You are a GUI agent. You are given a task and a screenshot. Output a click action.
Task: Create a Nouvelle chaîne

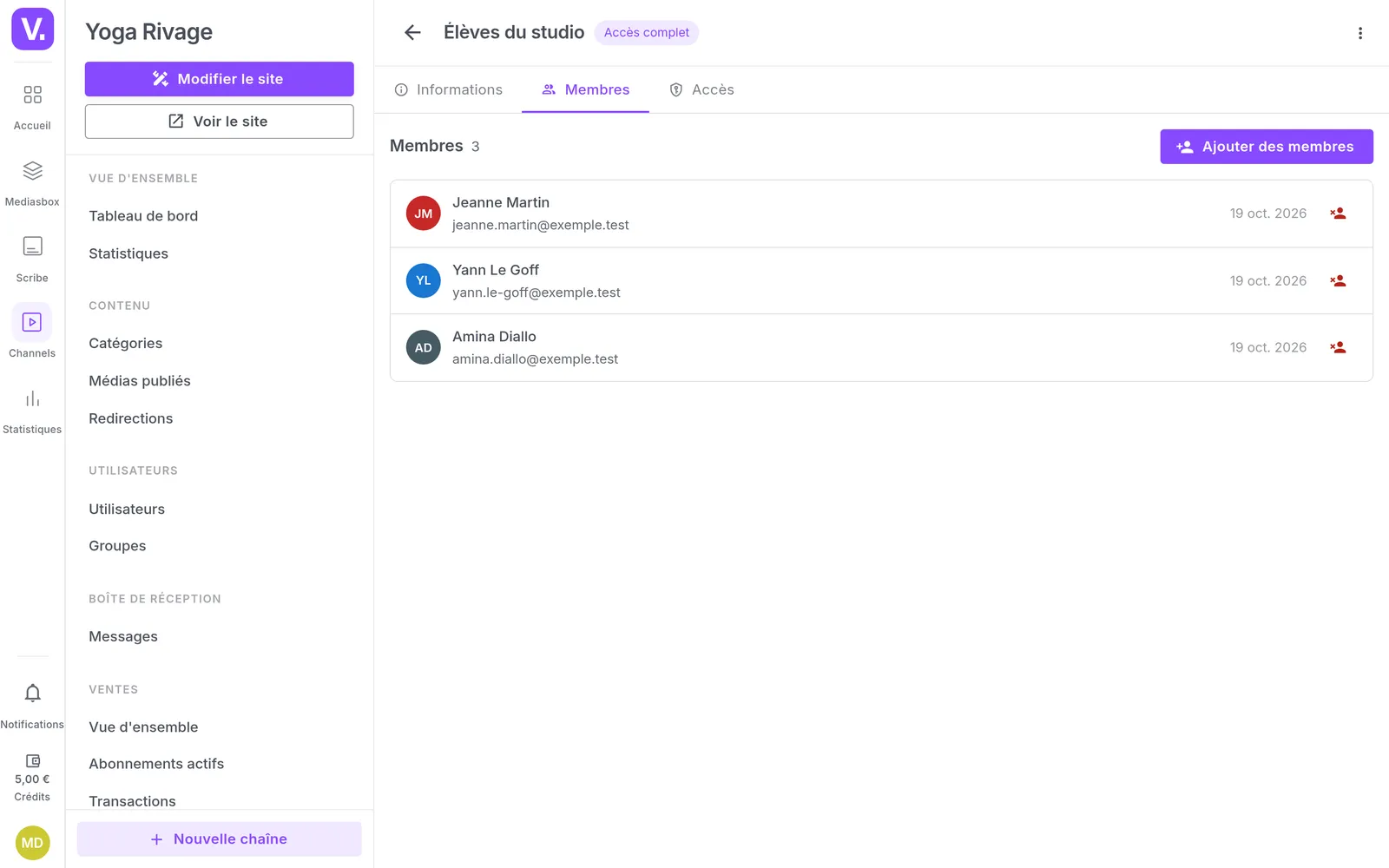pyautogui.click(x=219, y=839)
